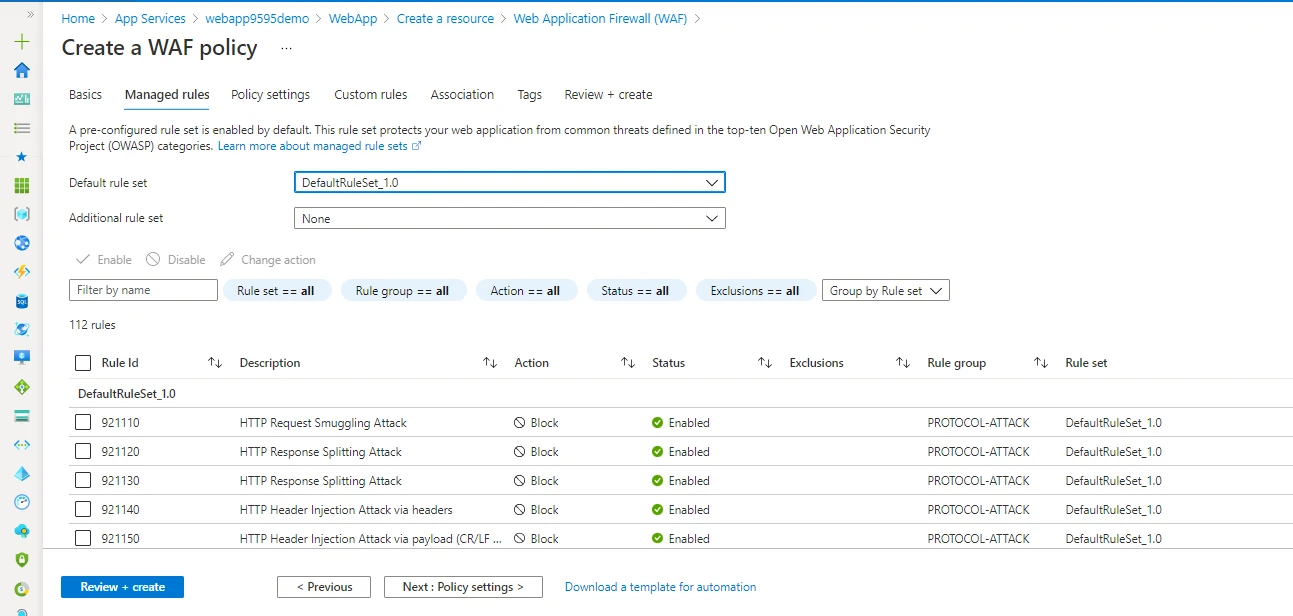Open the SQL databases icon in the sidebar
Viewport: 1293px width, 616px height.
[22, 301]
